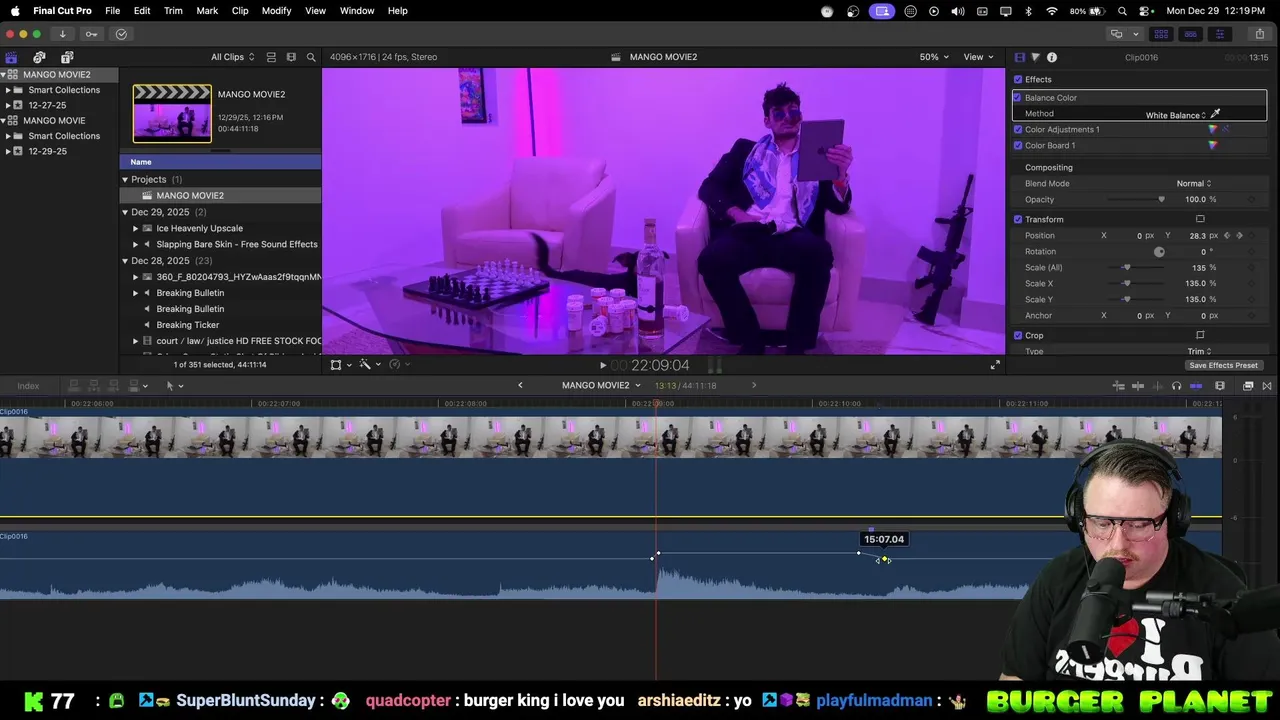Viewport: 1280px width, 720px height.
Task: Adjust the Scale (All) slider
Action: (1127, 267)
